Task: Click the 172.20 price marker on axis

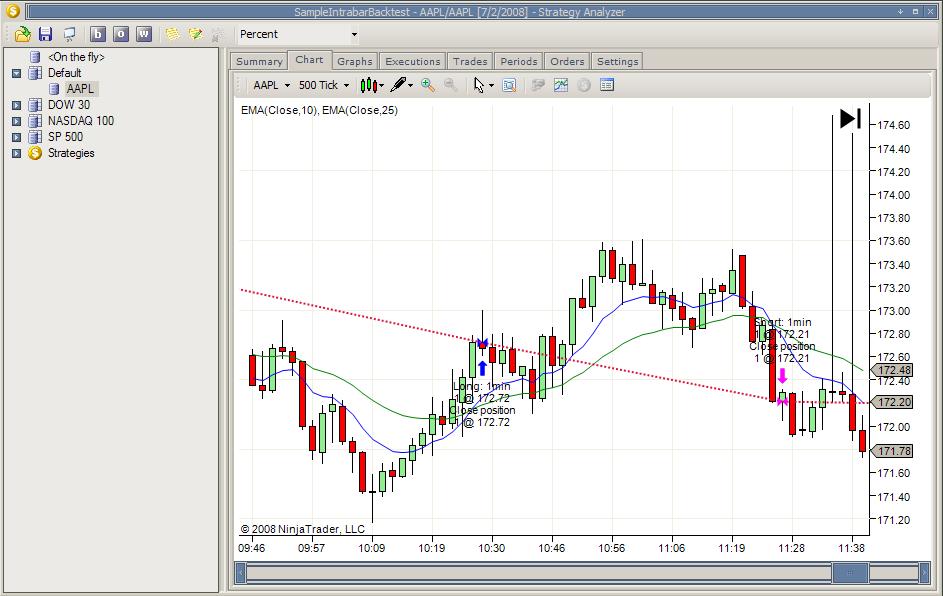Action: [x=893, y=402]
